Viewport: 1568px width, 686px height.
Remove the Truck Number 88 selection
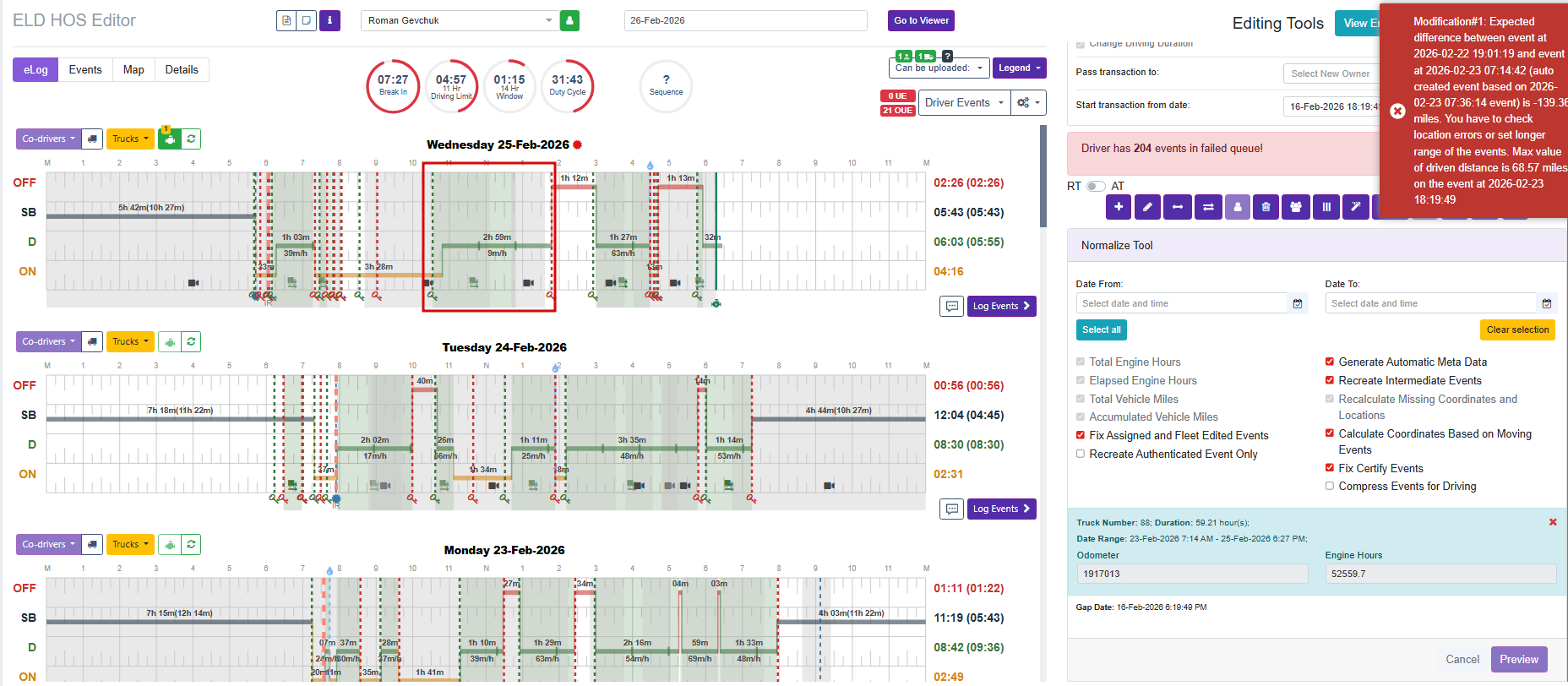(x=1553, y=522)
